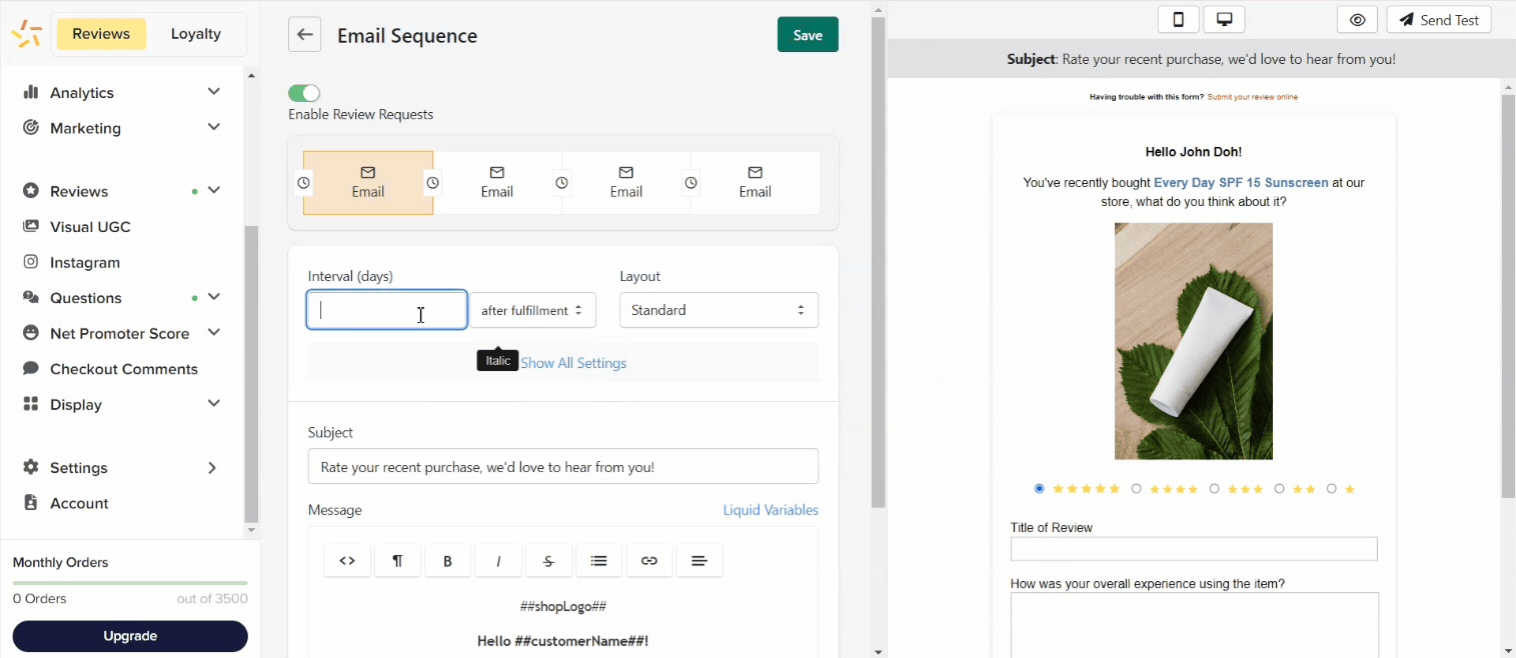Click the back arrow beside Email Sequence
1516x658 pixels.
[x=304, y=35]
